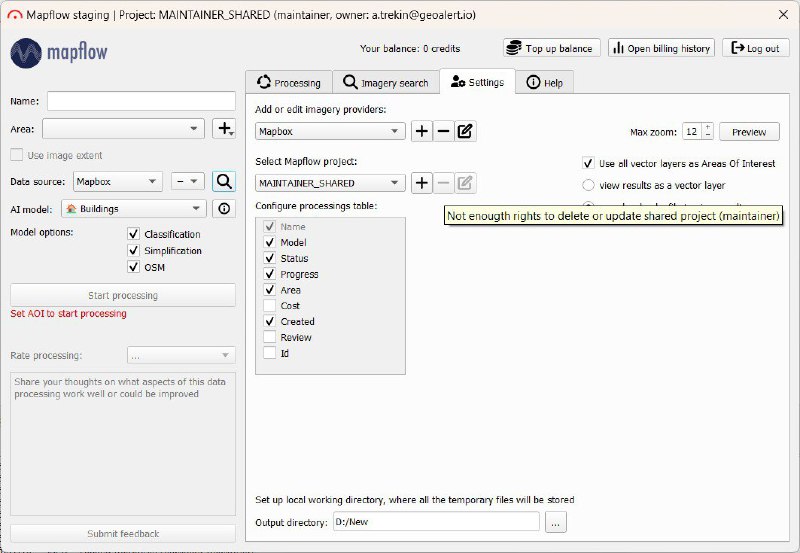
Task: Remove the Mapbox imagery provider
Action: tap(443, 131)
